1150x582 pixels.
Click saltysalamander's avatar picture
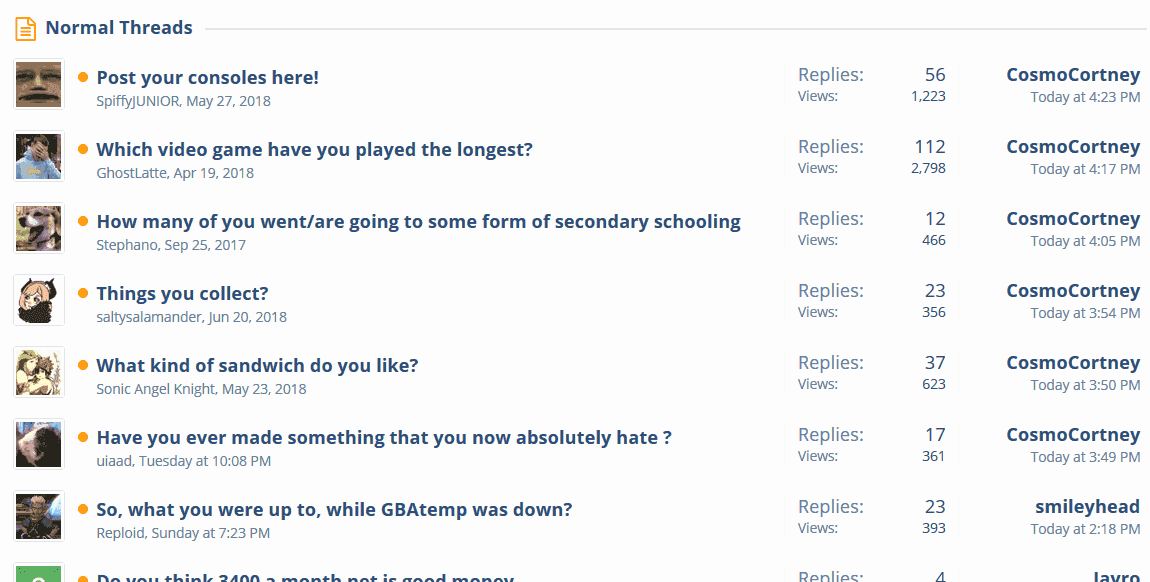pyautogui.click(x=39, y=301)
